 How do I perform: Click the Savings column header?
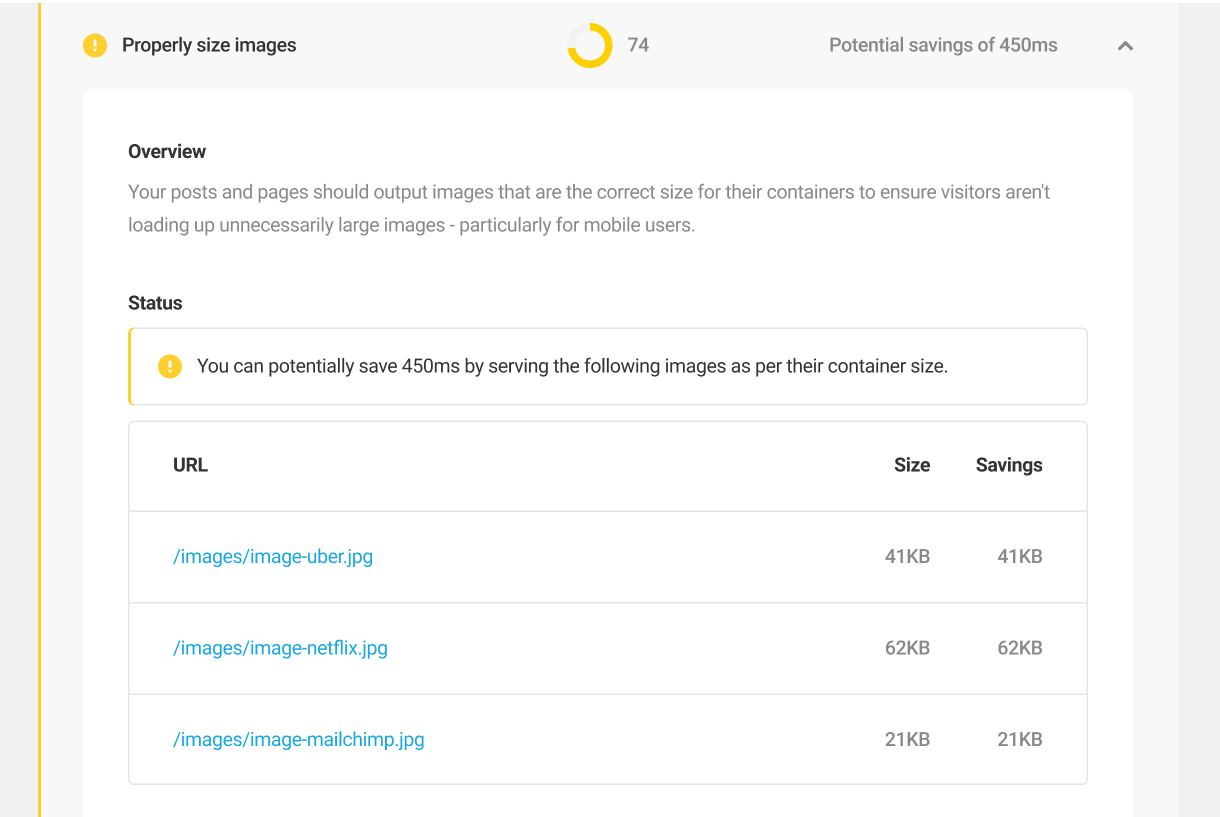(1008, 465)
